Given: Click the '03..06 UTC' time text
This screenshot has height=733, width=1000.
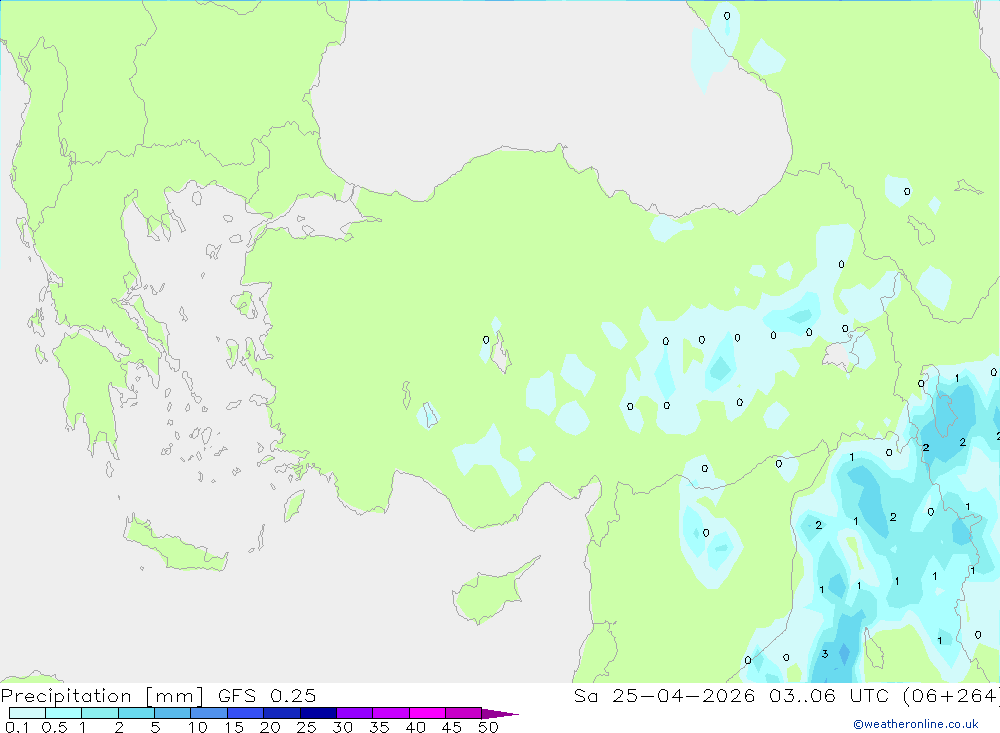Looking at the screenshot, I should click(x=829, y=696).
